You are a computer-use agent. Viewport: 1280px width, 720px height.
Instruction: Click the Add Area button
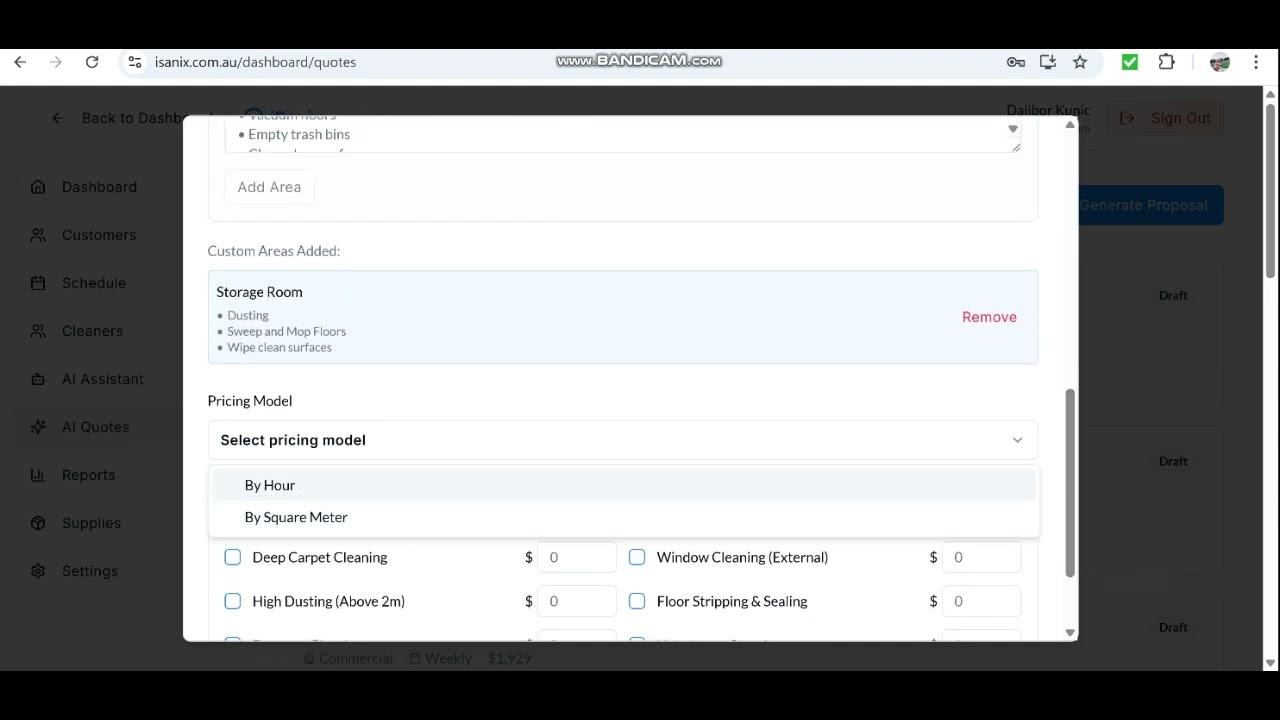point(269,187)
